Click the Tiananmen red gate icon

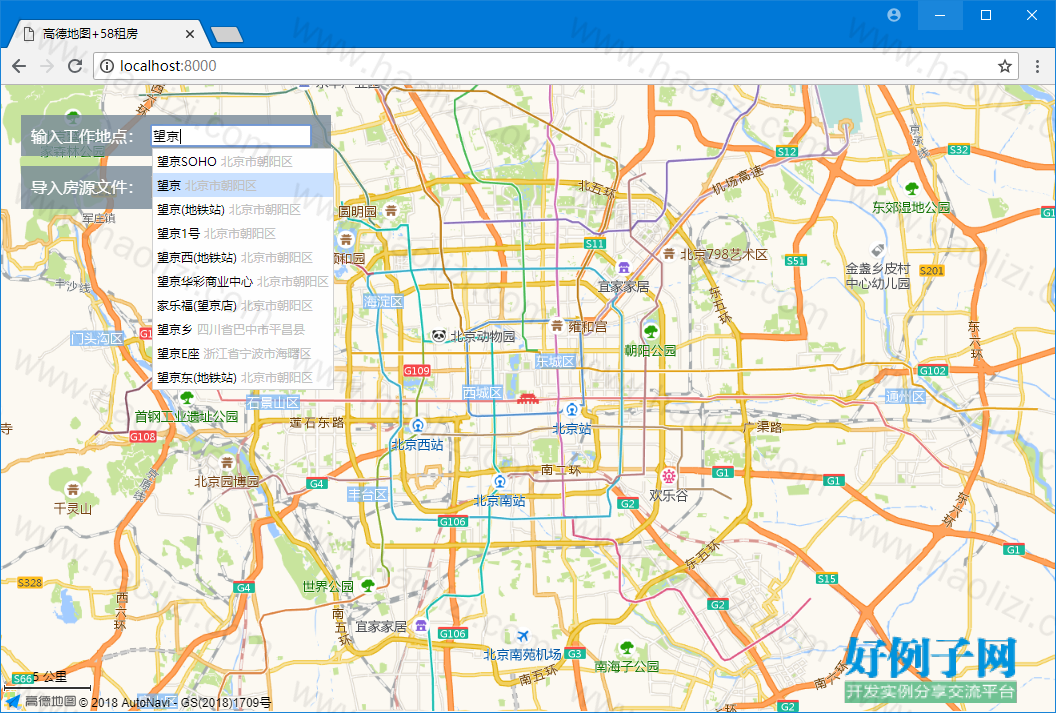pos(529,399)
